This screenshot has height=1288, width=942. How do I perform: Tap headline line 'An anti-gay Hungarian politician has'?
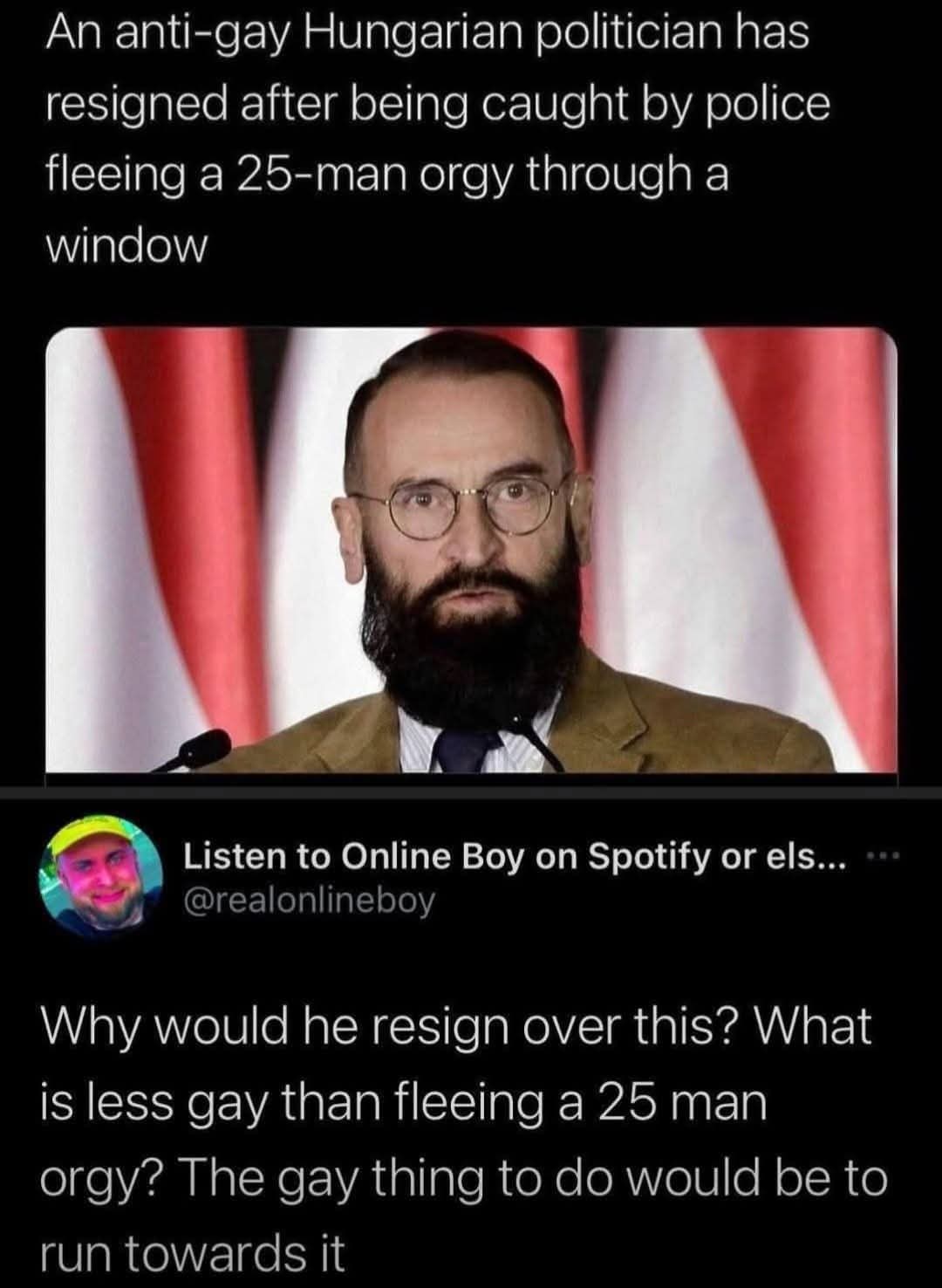[427, 36]
